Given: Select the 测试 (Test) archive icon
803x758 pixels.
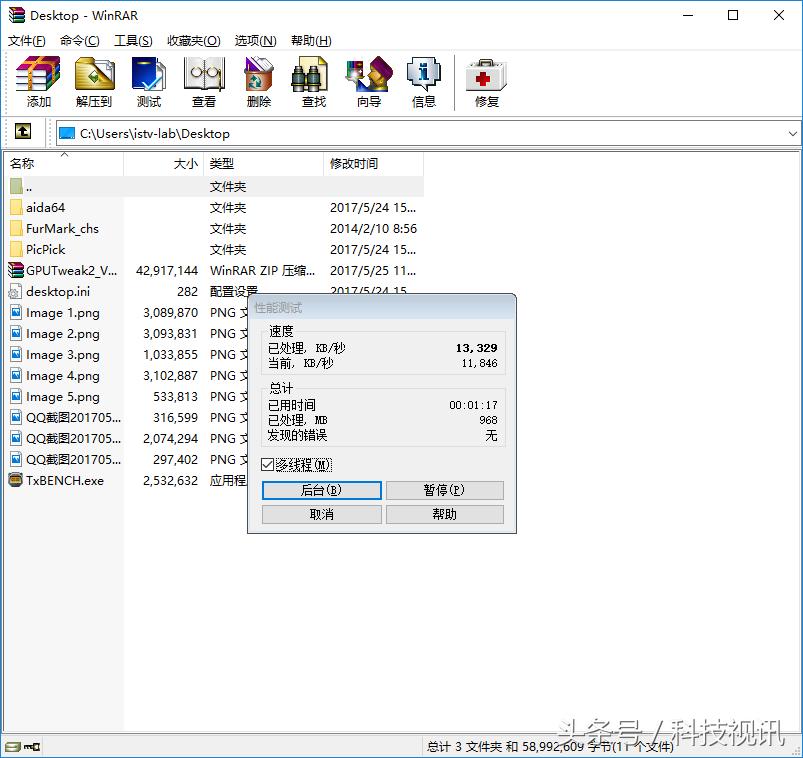Looking at the screenshot, I should tap(148, 80).
